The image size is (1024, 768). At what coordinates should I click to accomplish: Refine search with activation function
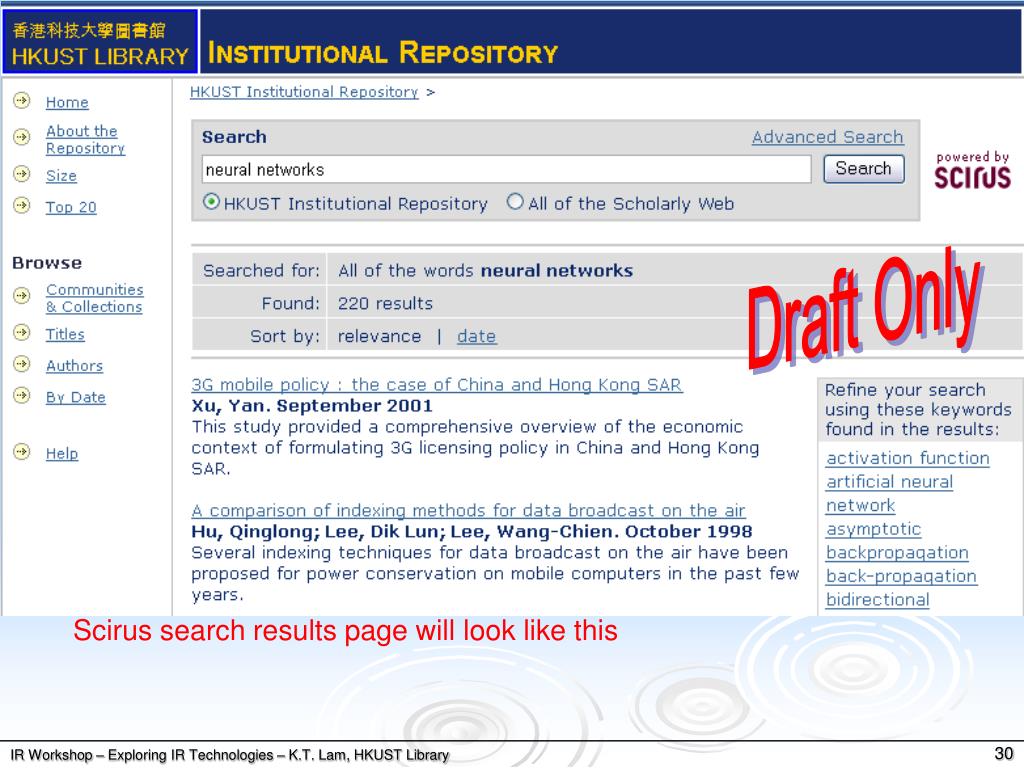908,458
